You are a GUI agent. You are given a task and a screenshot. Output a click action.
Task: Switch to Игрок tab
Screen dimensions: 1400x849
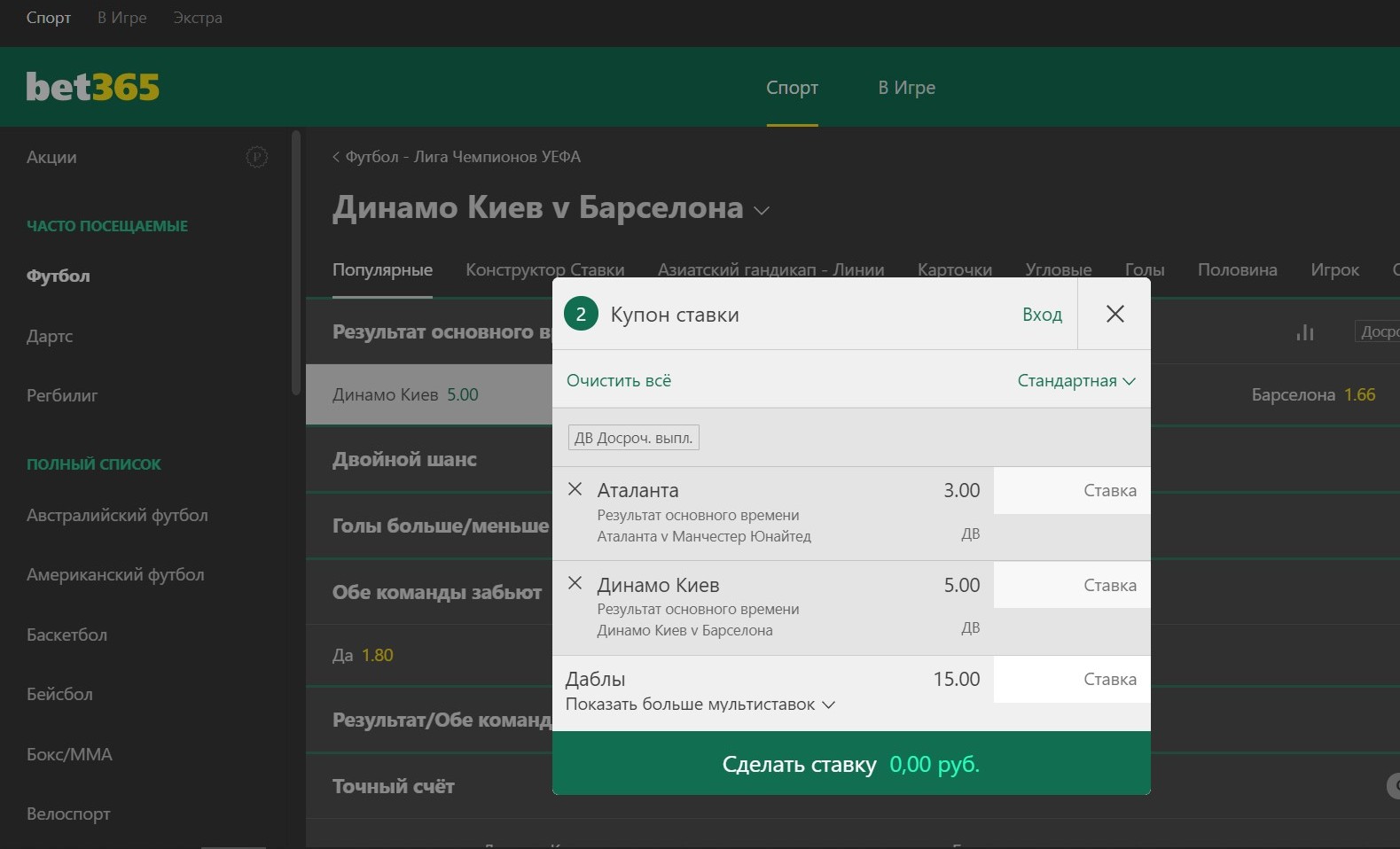point(1335,269)
